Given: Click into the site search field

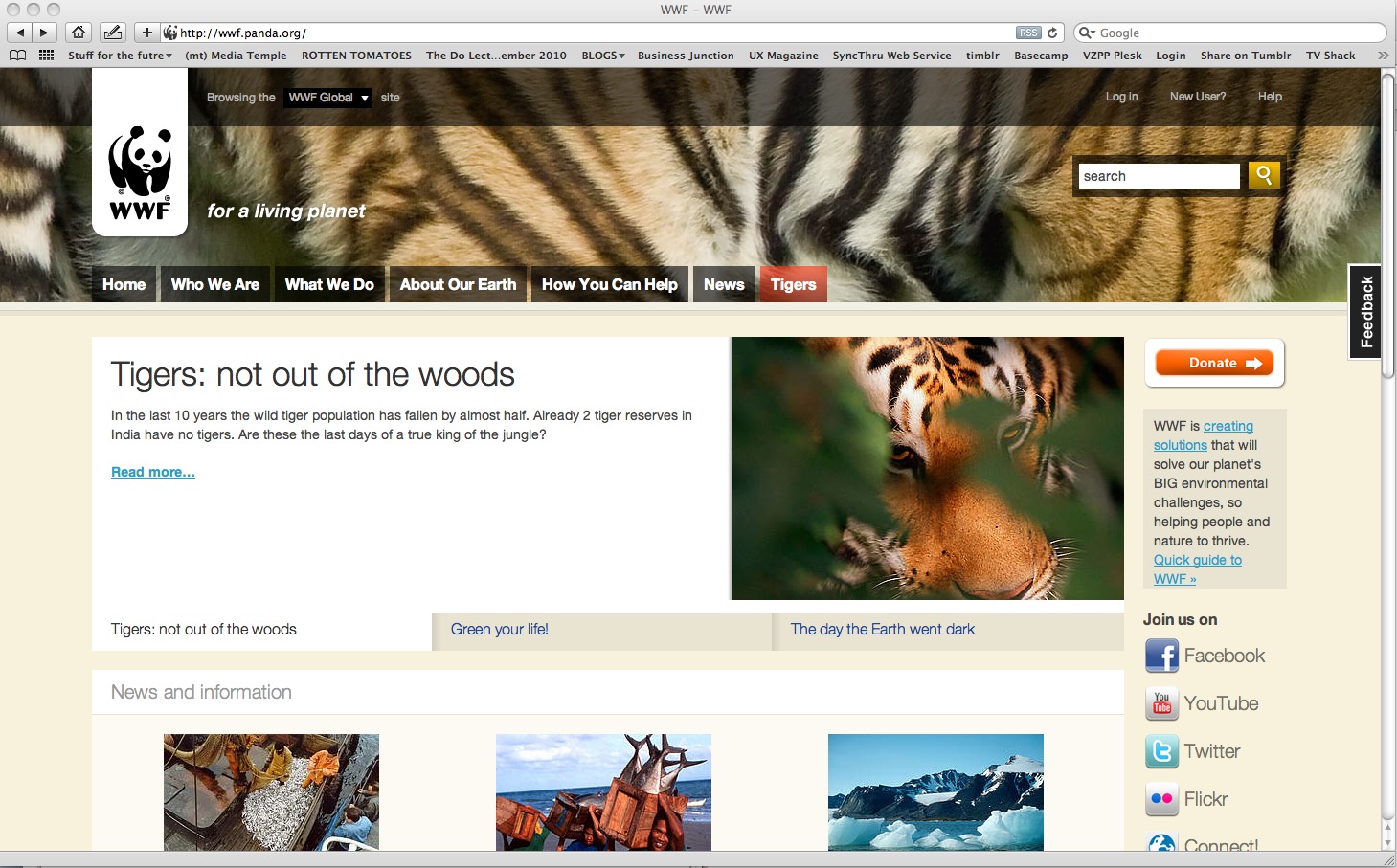Looking at the screenshot, I should 1159,176.
